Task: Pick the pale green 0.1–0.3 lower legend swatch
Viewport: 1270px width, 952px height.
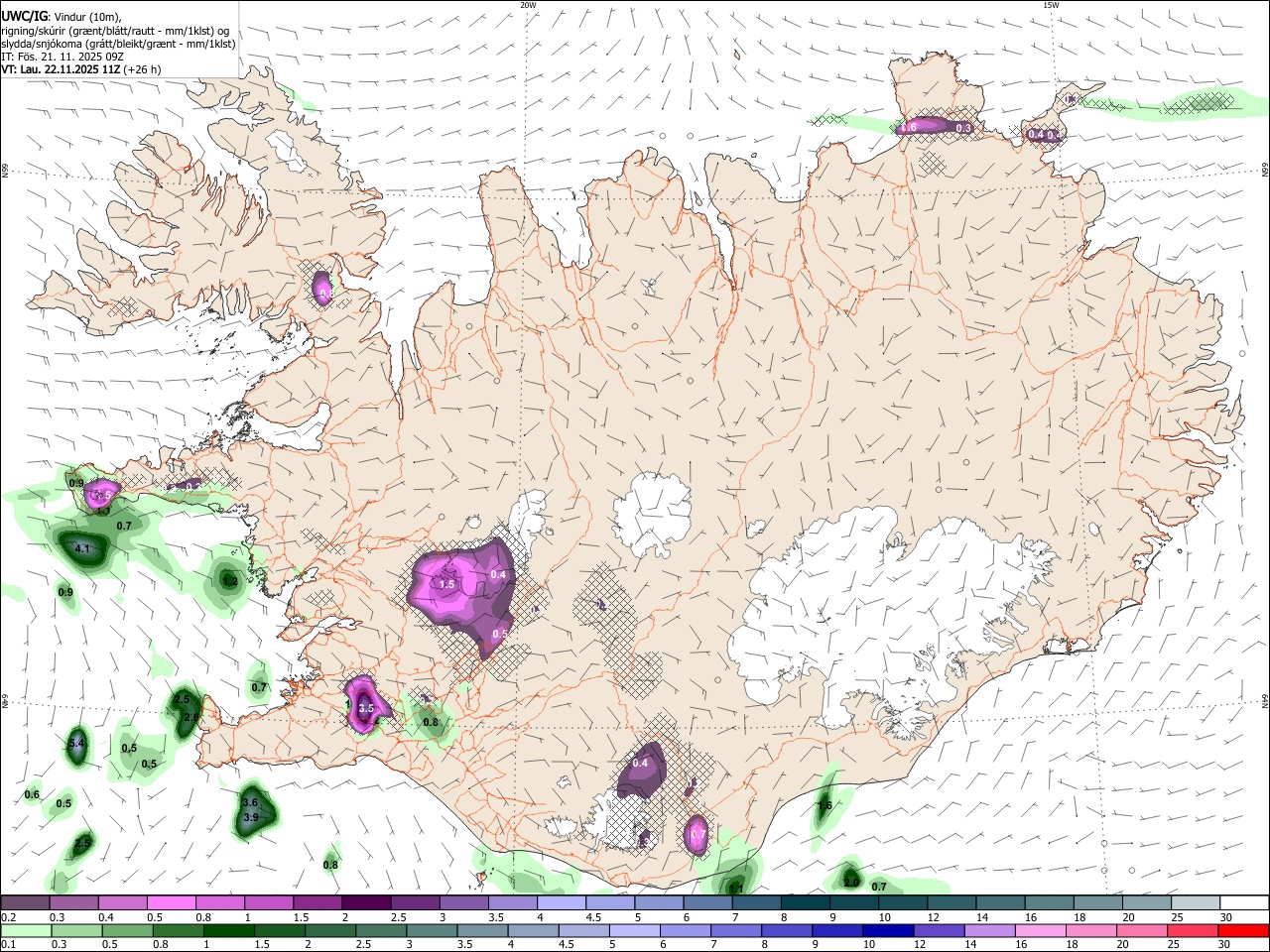Action: pos(26,930)
